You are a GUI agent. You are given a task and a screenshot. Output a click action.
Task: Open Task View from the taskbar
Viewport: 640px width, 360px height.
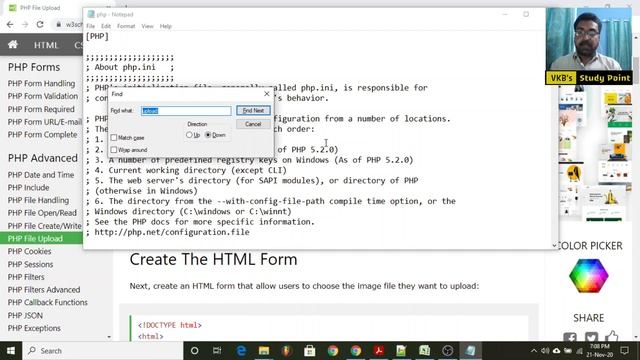(x=217, y=351)
